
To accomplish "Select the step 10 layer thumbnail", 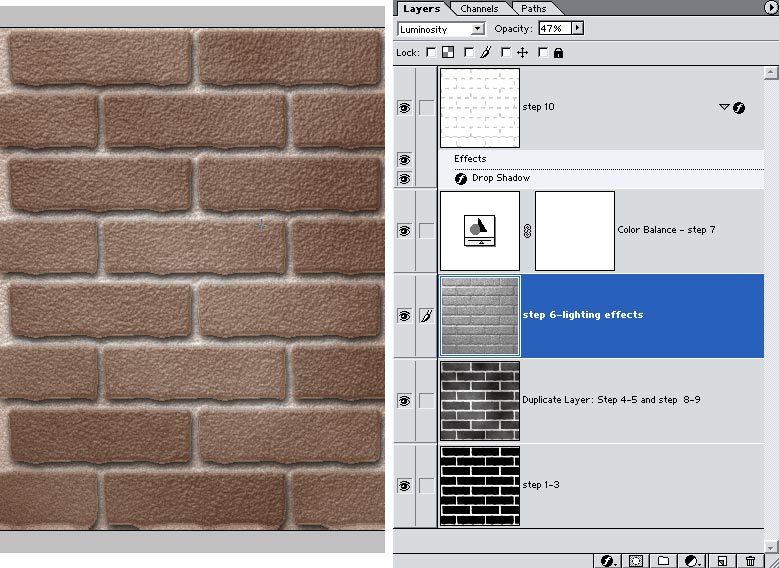I will (480, 108).
